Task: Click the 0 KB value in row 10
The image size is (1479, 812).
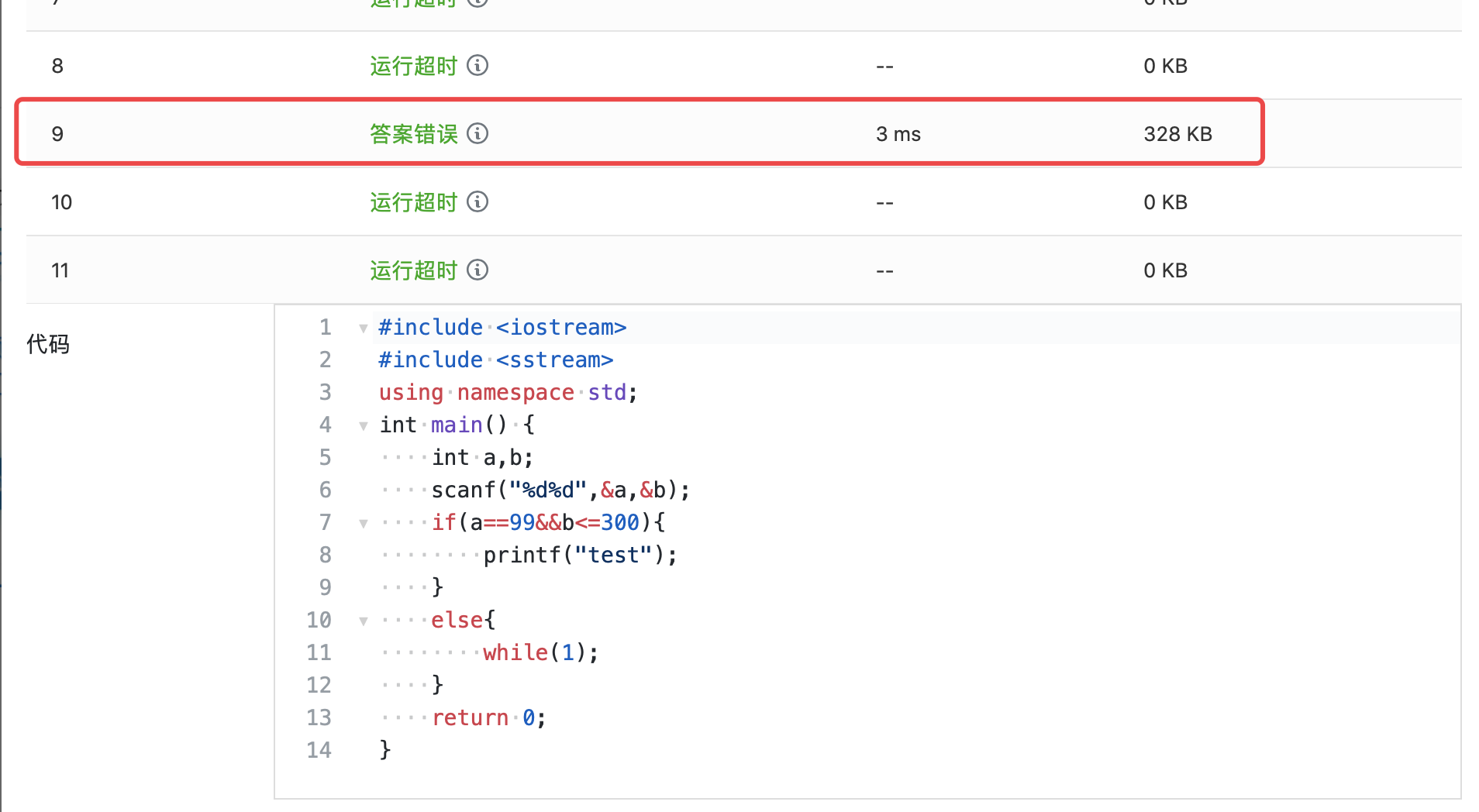Action: click(1165, 202)
